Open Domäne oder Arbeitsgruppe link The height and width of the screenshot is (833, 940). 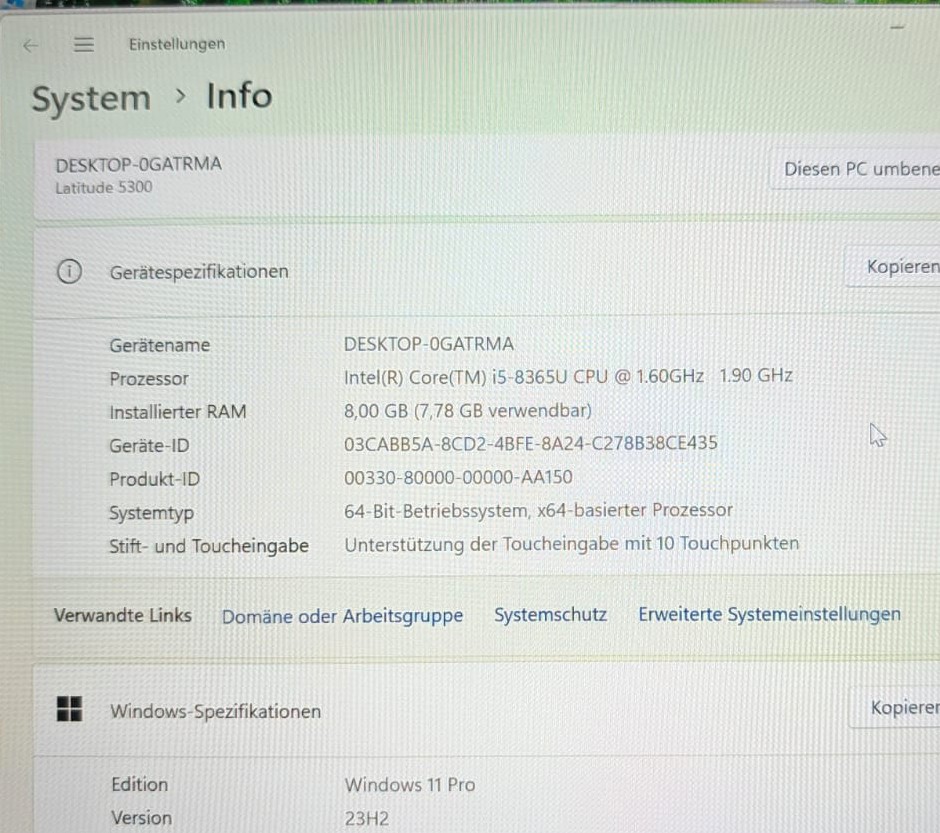[x=342, y=616]
